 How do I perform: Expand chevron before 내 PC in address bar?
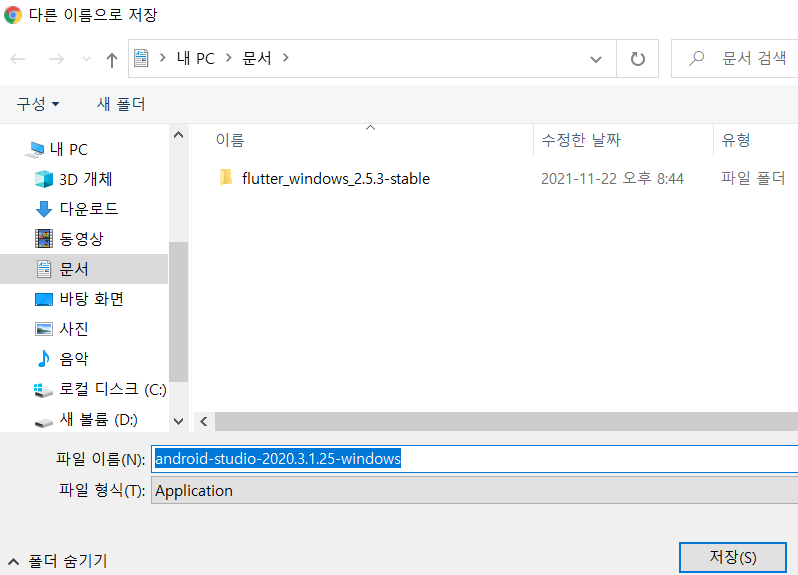(x=162, y=59)
